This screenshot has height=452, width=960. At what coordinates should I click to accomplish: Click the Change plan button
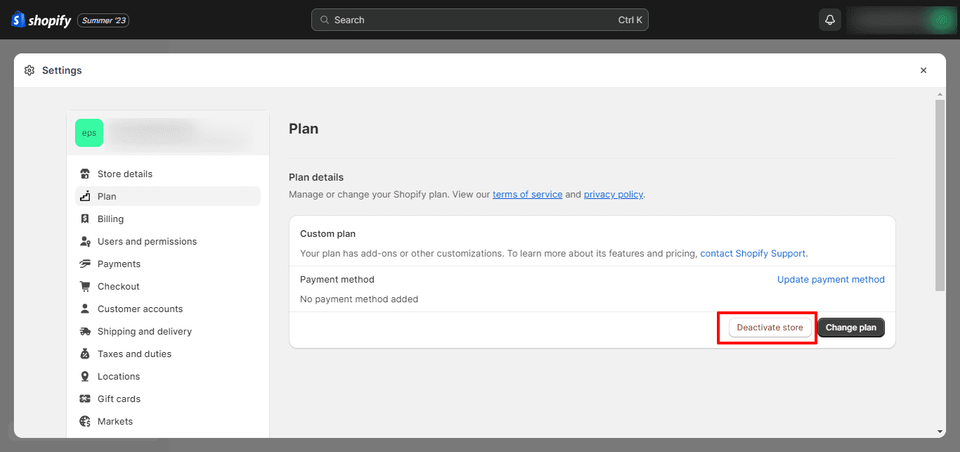pyautogui.click(x=851, y=328)
